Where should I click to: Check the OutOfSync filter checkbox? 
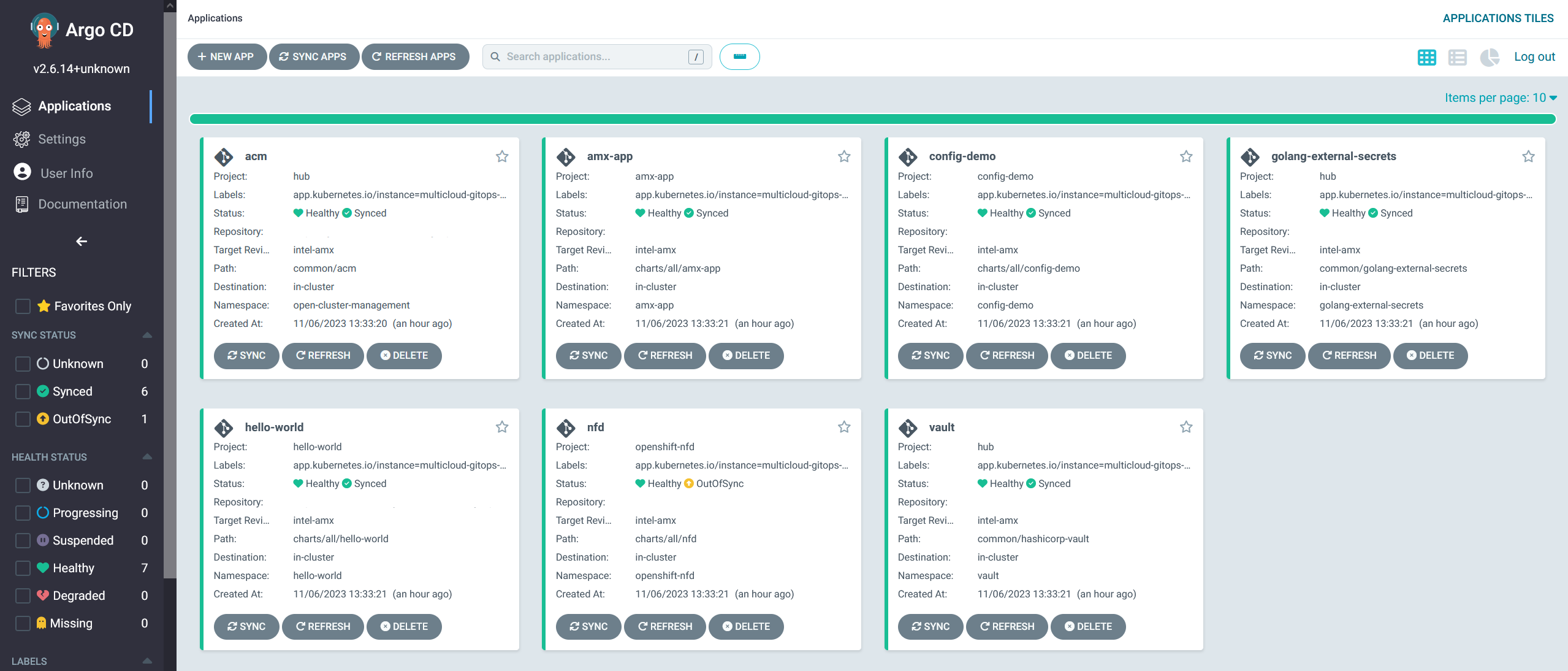tap(23, 419)
